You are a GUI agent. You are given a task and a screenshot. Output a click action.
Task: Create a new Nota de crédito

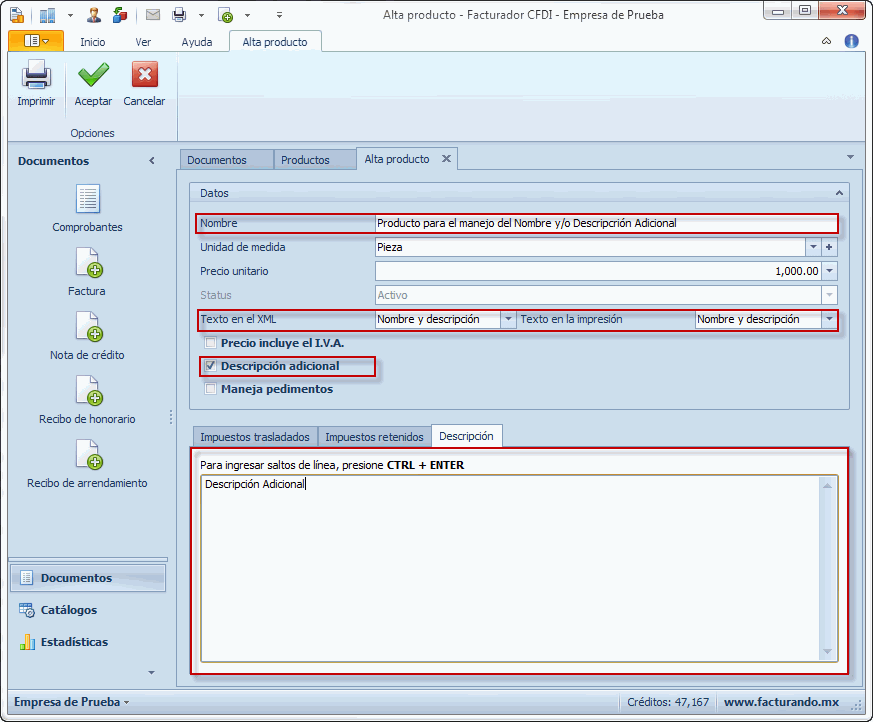point(88,327)
